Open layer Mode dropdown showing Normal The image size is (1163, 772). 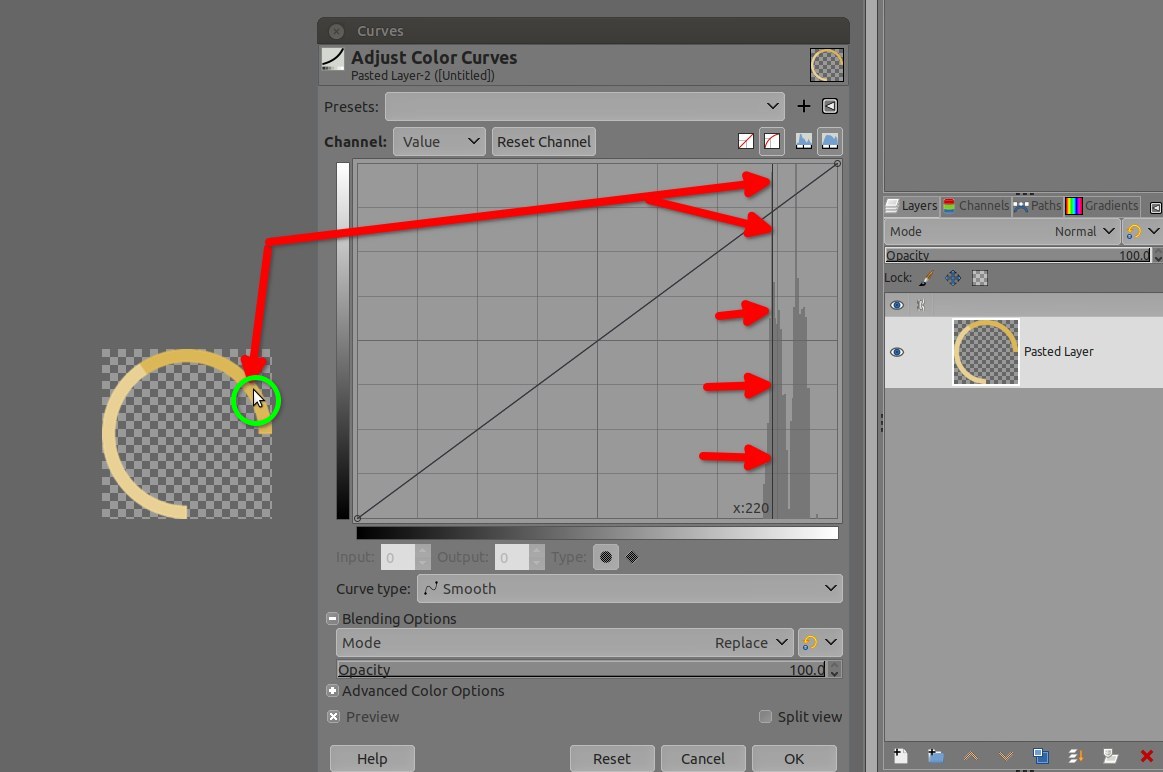(1002, 231)
